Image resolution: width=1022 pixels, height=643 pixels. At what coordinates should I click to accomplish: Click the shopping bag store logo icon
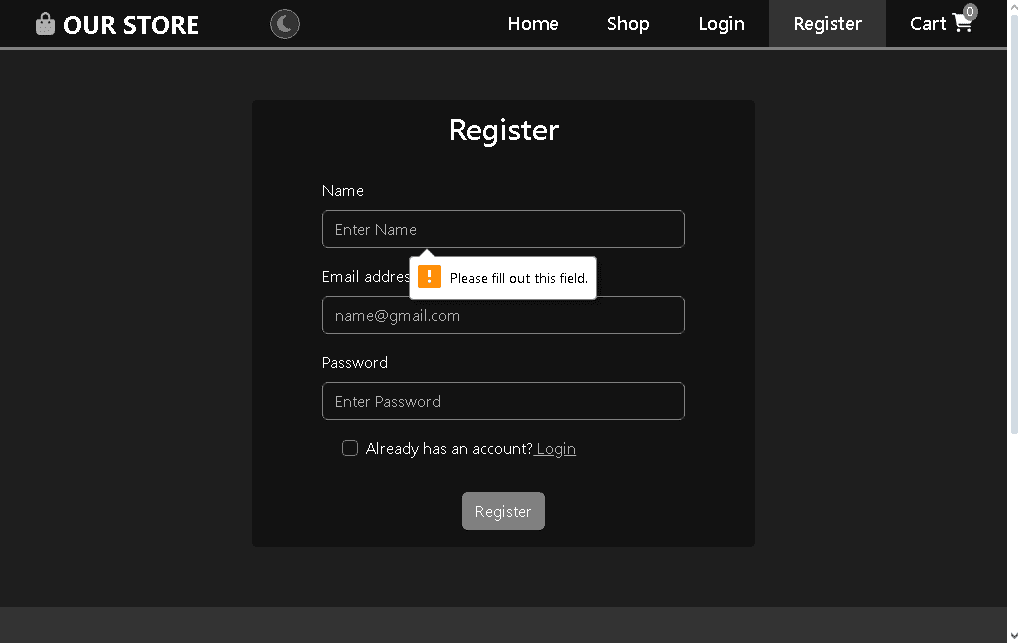(x=45, y=24)
